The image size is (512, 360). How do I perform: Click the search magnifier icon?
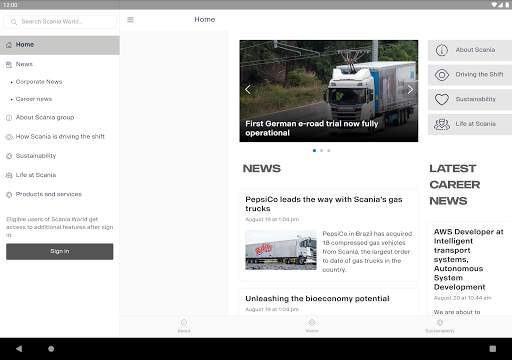14,22
